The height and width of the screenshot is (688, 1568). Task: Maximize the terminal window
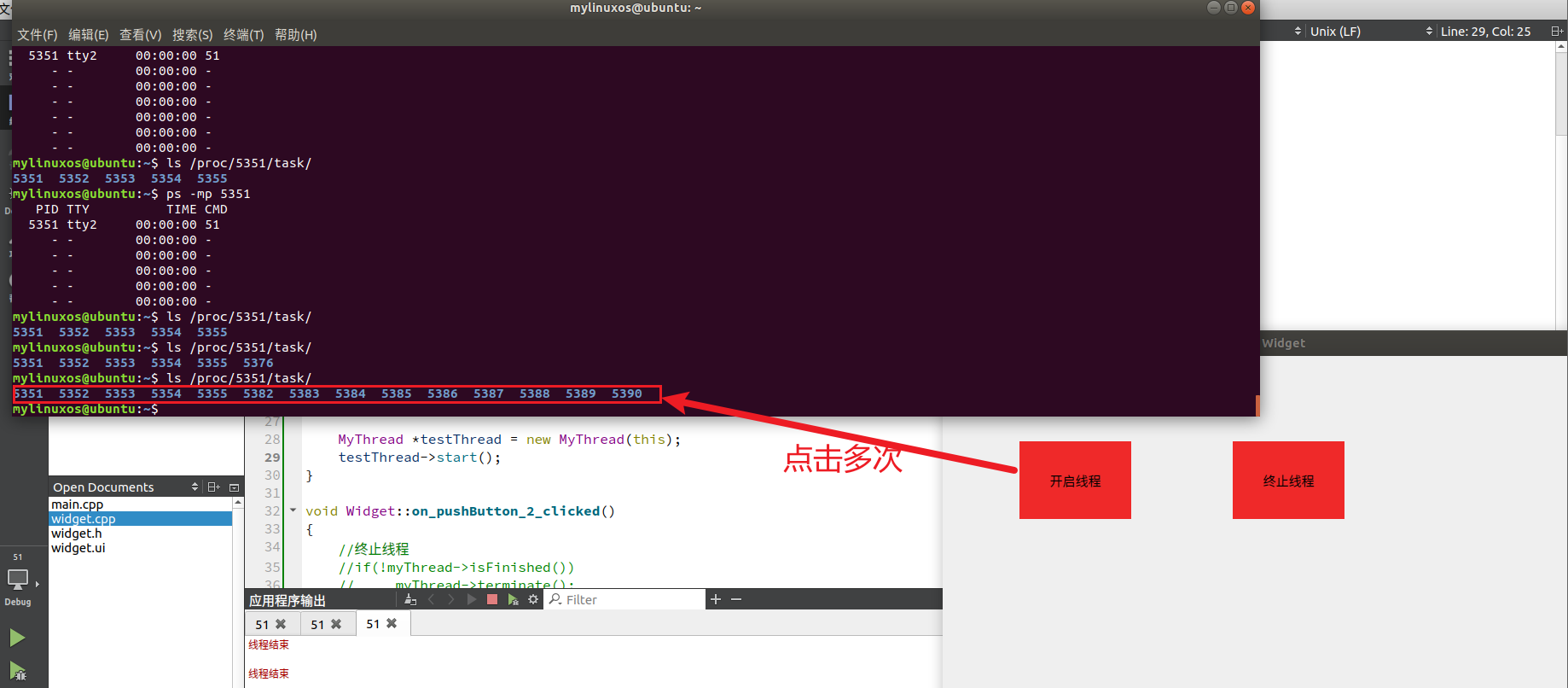click(x=1231, y=8)
